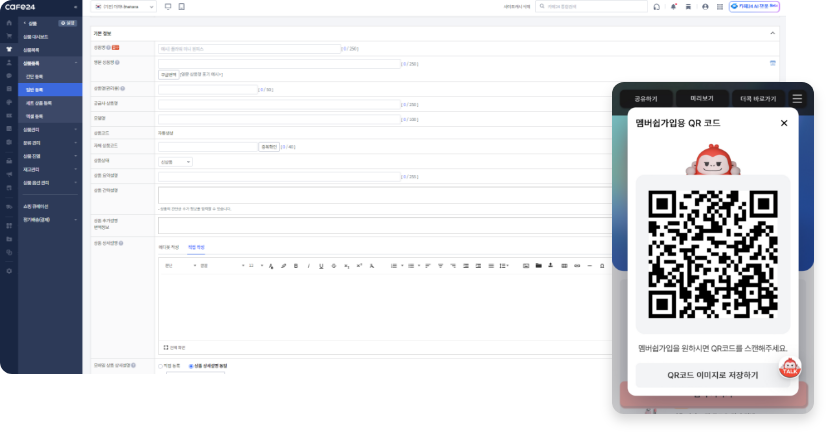Click the bell notification icon in header

pos(673,6)
